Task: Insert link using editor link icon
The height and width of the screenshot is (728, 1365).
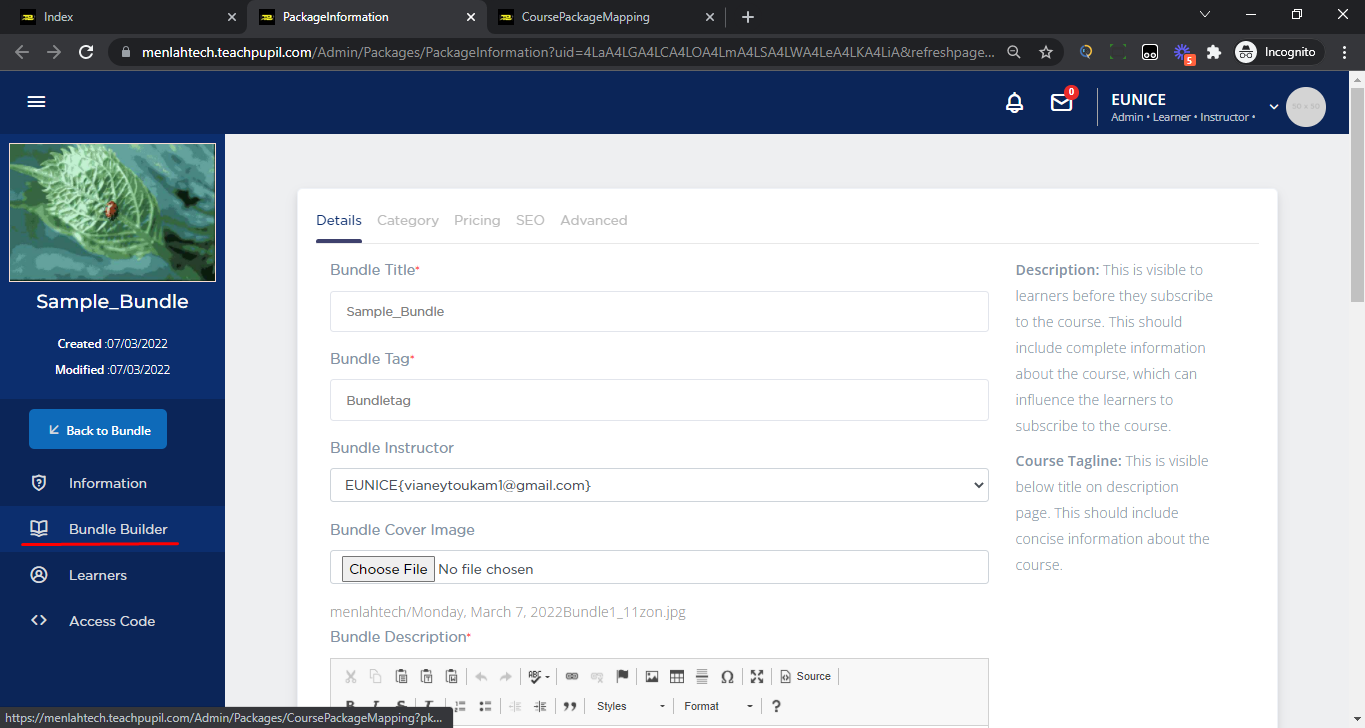Action: (572, 677)
